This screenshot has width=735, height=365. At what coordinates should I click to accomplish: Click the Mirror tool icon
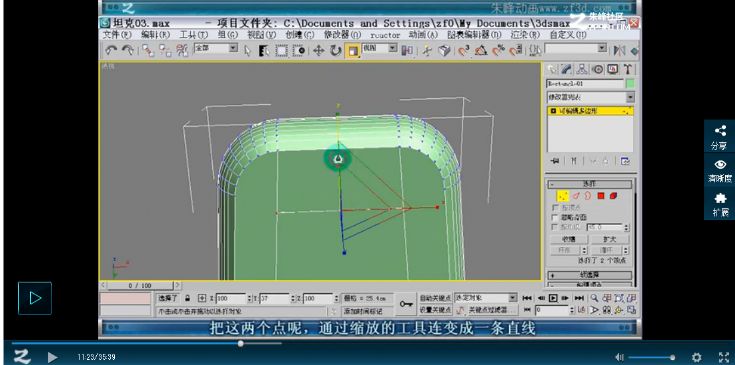(x=620, y=50)
